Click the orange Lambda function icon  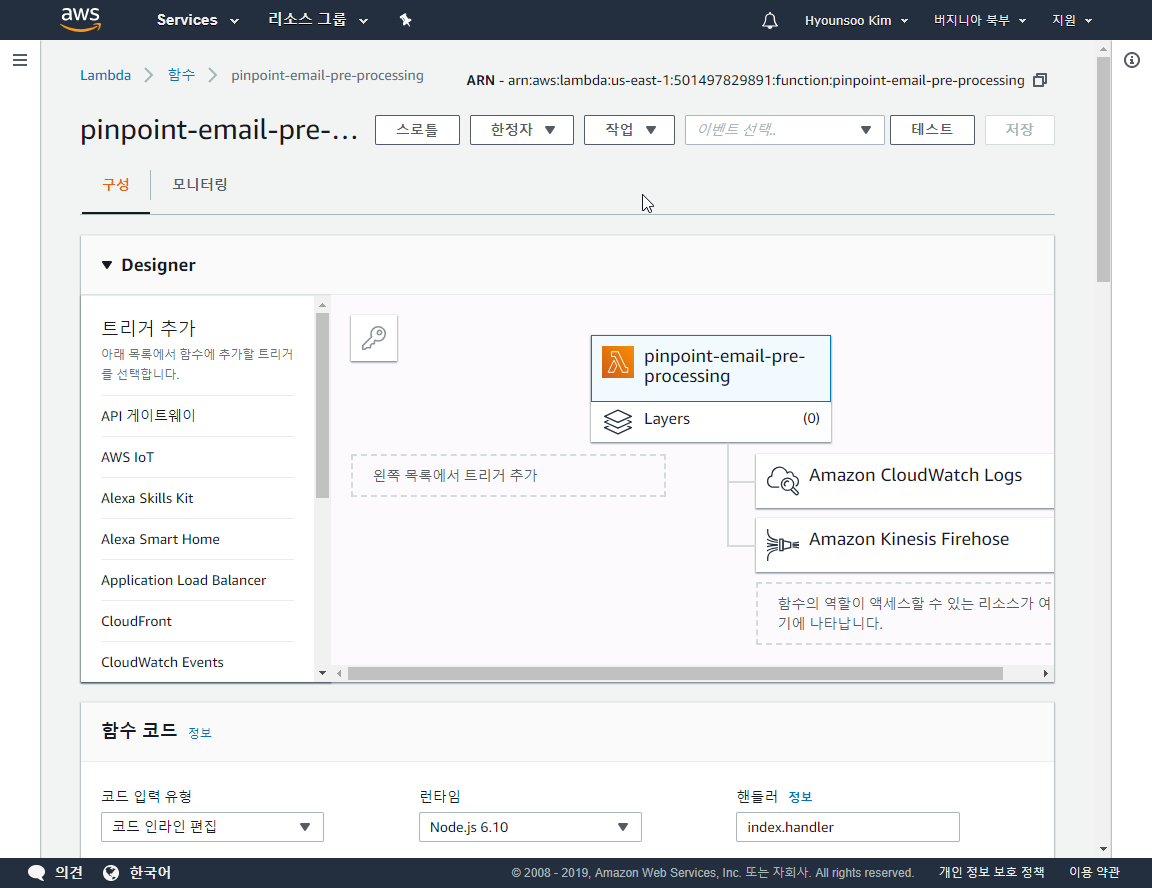pos(618,362)
